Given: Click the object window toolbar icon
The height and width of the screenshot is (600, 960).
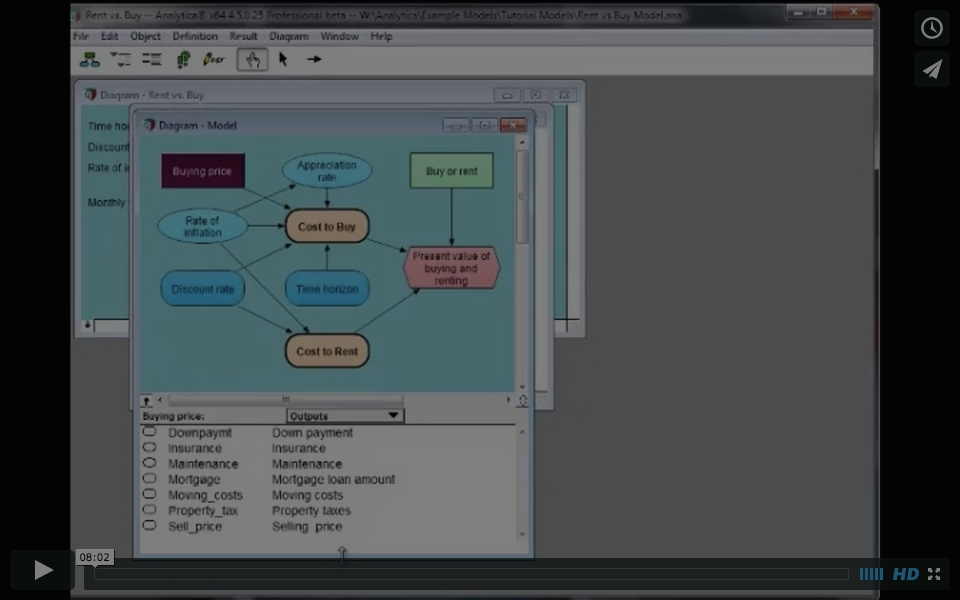Looking at the screenshot, I should (x=152, y=60).
